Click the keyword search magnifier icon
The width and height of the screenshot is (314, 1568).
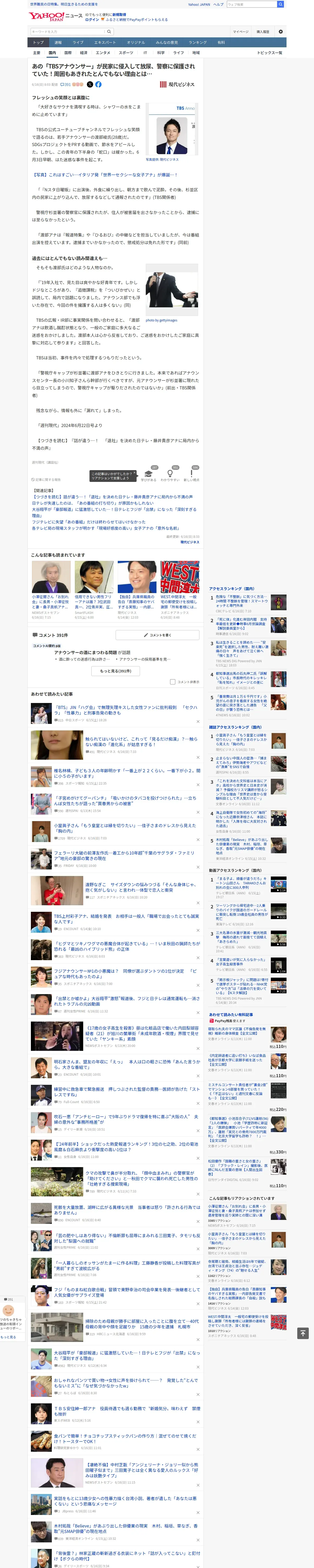[x=109, y=32]
